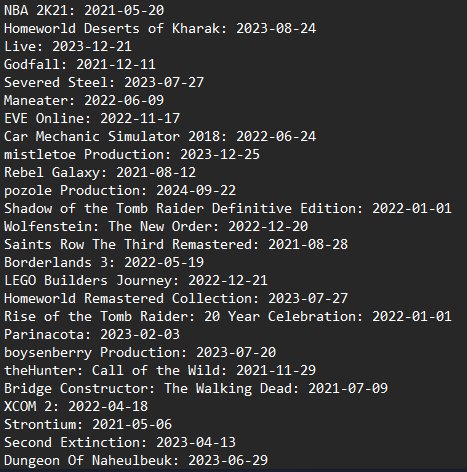This screenshot has width=467, height=472.
Task: Click the Dungeon Of Naheulbeuk line
Action: [136, 460]
